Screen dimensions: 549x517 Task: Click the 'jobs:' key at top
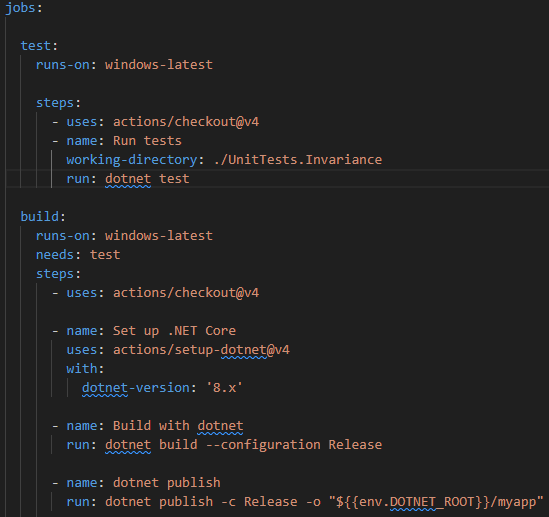(24, 8)
